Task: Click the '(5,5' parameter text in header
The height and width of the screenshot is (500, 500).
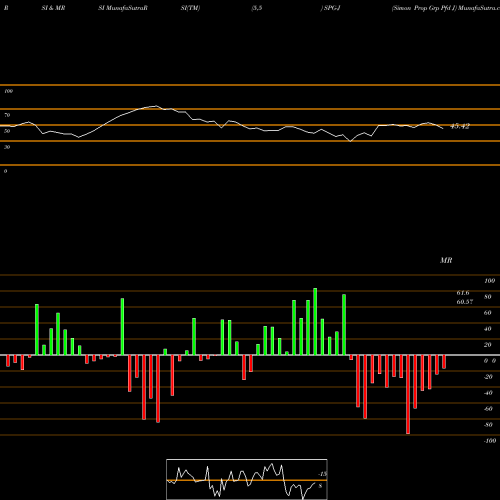Action: [257, 8]
